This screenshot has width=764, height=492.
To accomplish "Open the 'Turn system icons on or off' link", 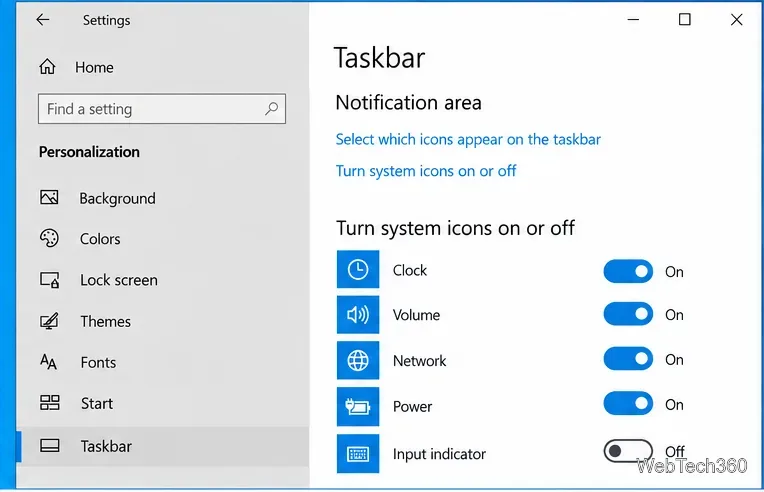I will click(x=426, y=171).
